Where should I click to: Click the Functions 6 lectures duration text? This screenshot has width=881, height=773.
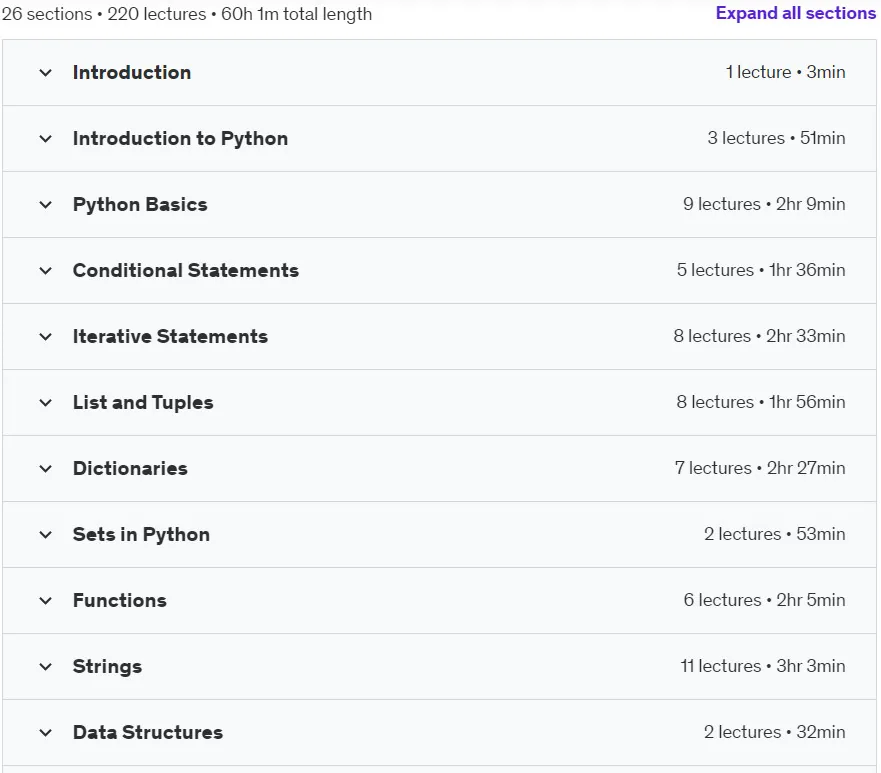764,600
